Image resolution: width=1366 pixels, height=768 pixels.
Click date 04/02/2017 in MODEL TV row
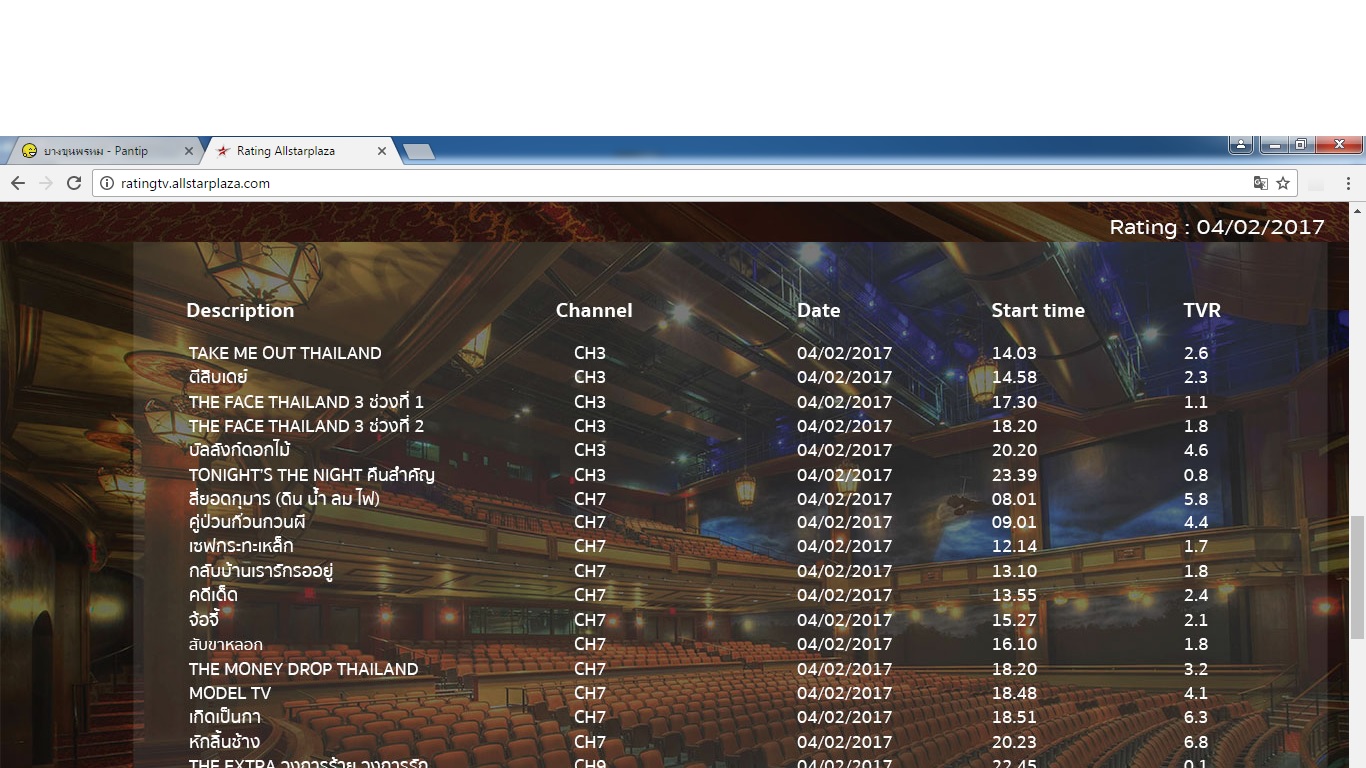pyautogui.click(x=845, y=693)
